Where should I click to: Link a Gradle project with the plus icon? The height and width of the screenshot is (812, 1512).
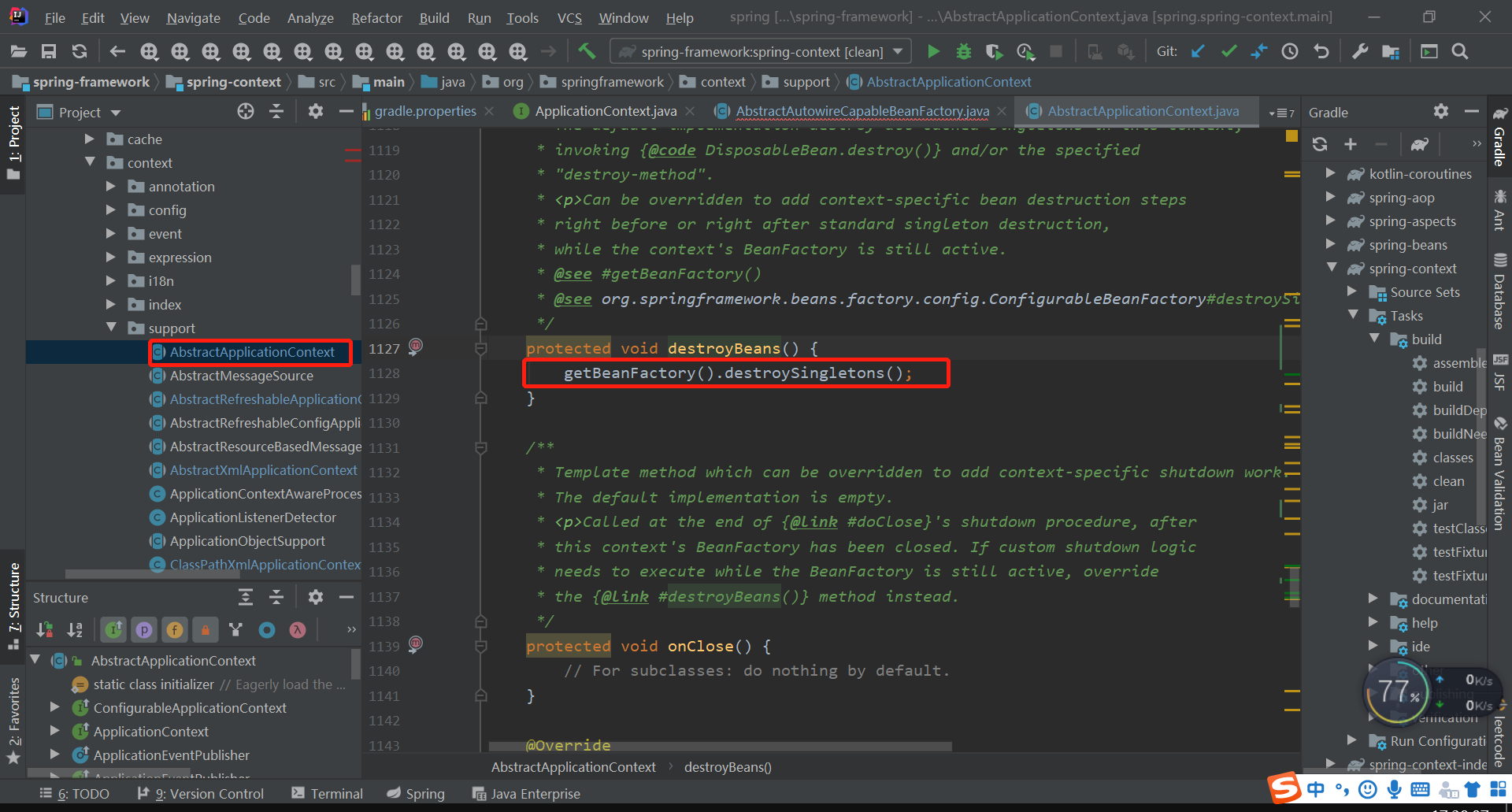pyautogui.click(x=1351, y=144)
